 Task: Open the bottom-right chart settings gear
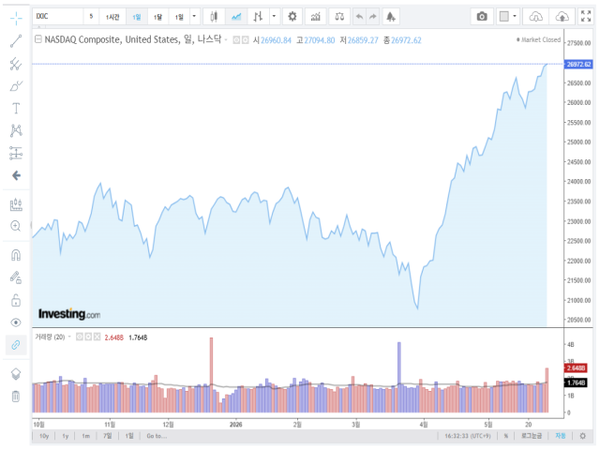pos(582,436)
